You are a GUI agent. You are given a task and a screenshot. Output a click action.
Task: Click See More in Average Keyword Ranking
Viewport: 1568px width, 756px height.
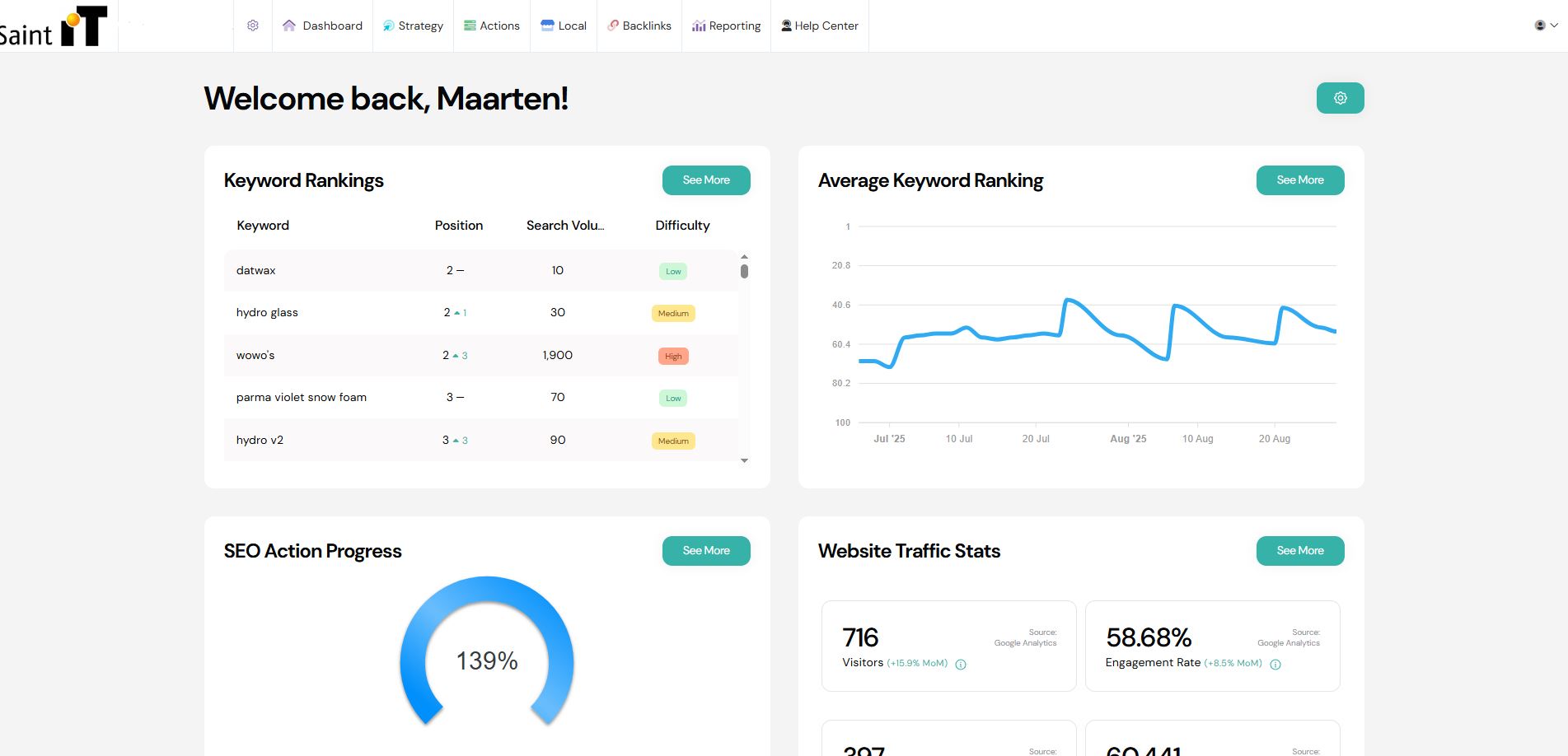tap(1300, 180)
